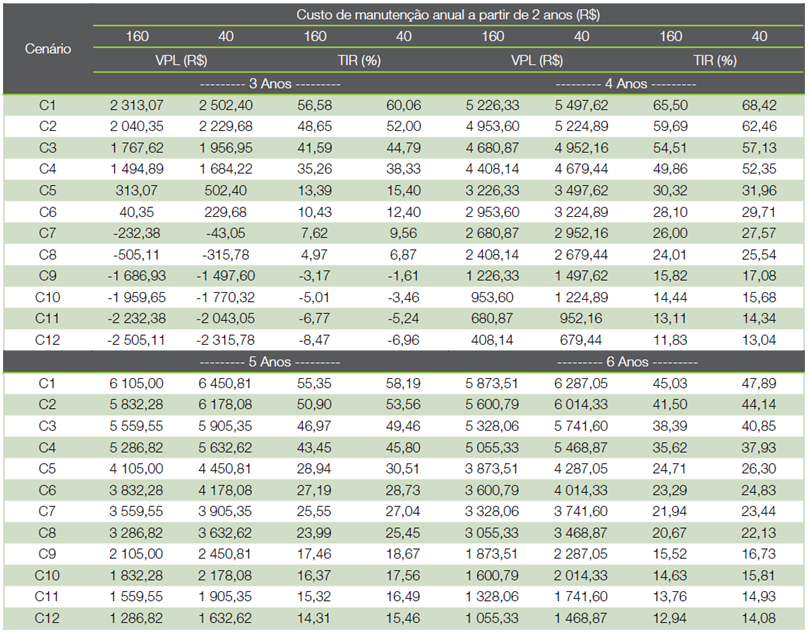This screenshot has height=633, width=808.
Task: Click the negative value -232,38
Action: point(137,233)
